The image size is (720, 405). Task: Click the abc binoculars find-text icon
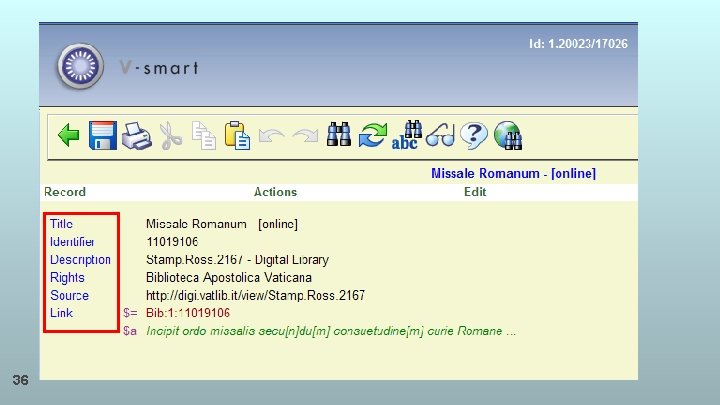point(406,135)
